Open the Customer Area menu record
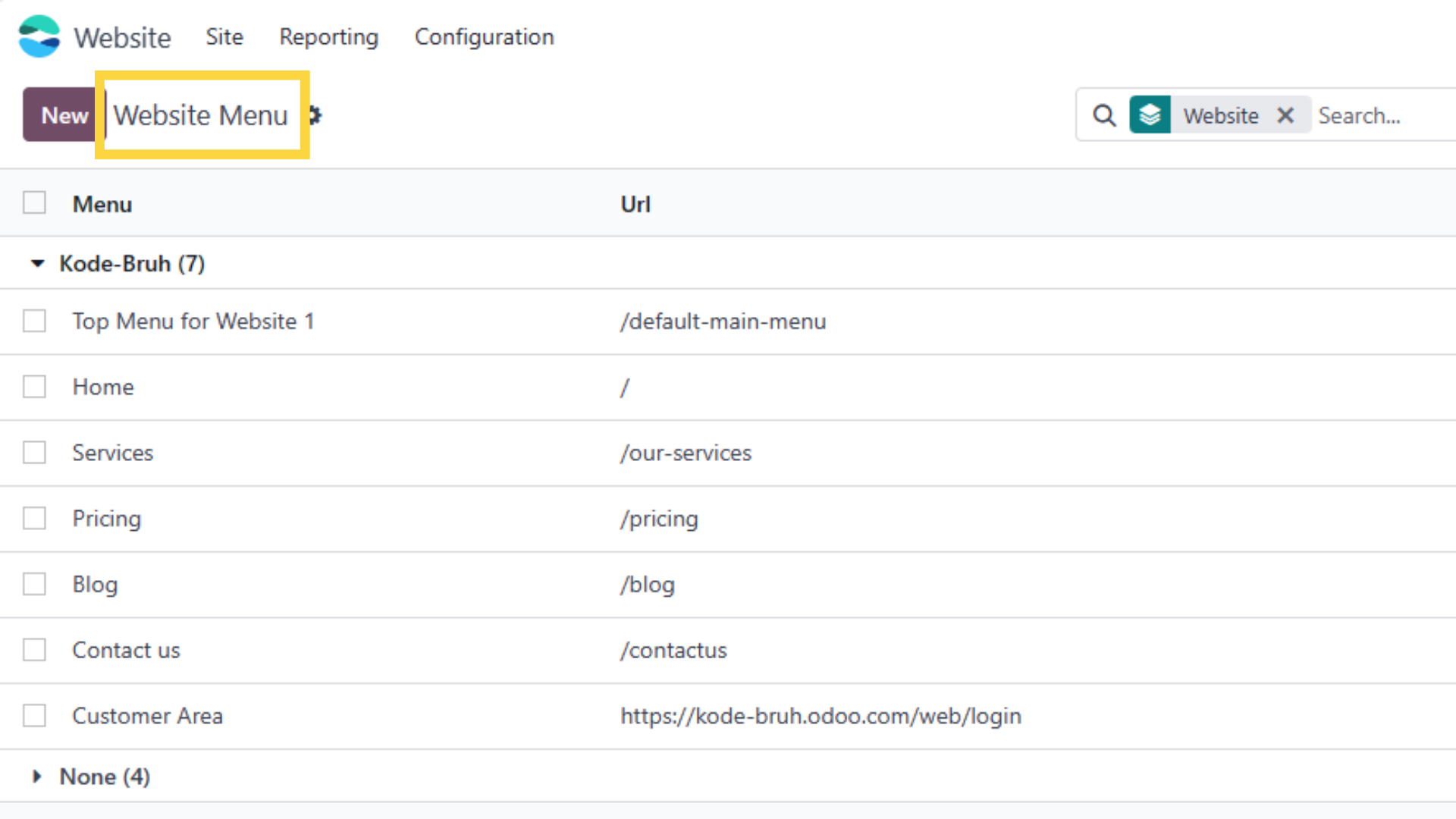 (148, 716)
